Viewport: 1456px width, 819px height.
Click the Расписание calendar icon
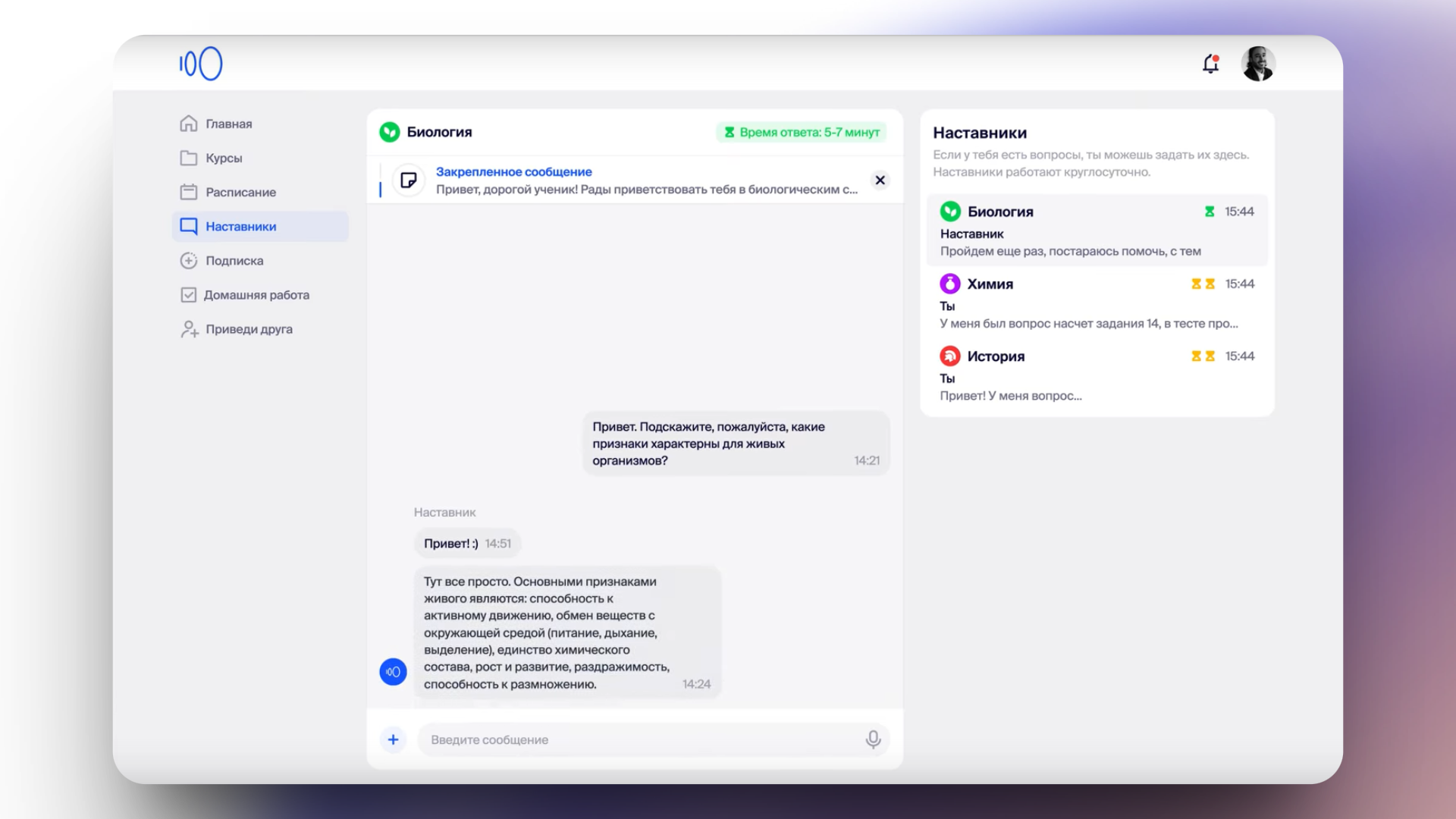point(189,192)
